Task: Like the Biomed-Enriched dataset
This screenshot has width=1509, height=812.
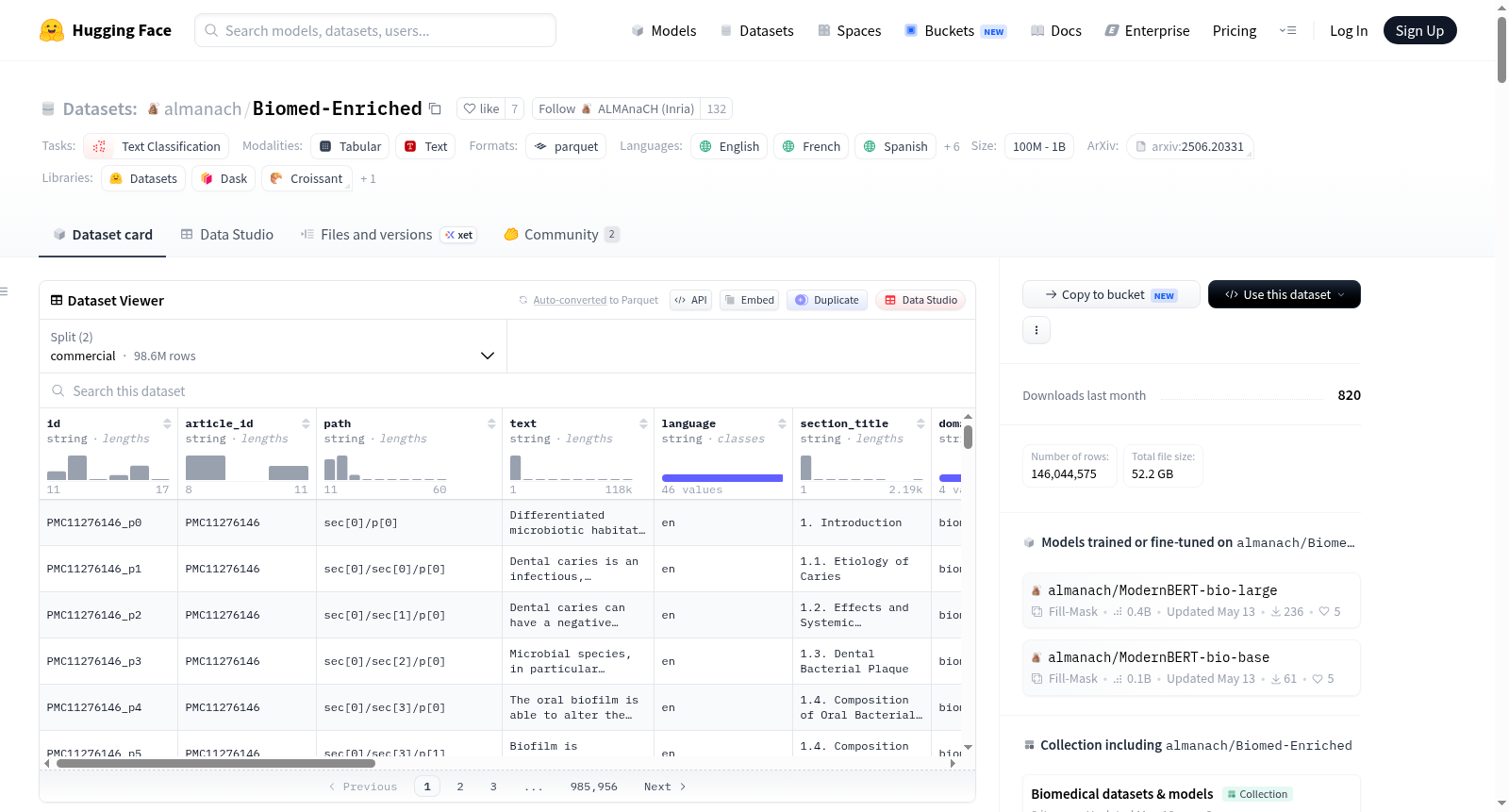Action: click(481, 109)
